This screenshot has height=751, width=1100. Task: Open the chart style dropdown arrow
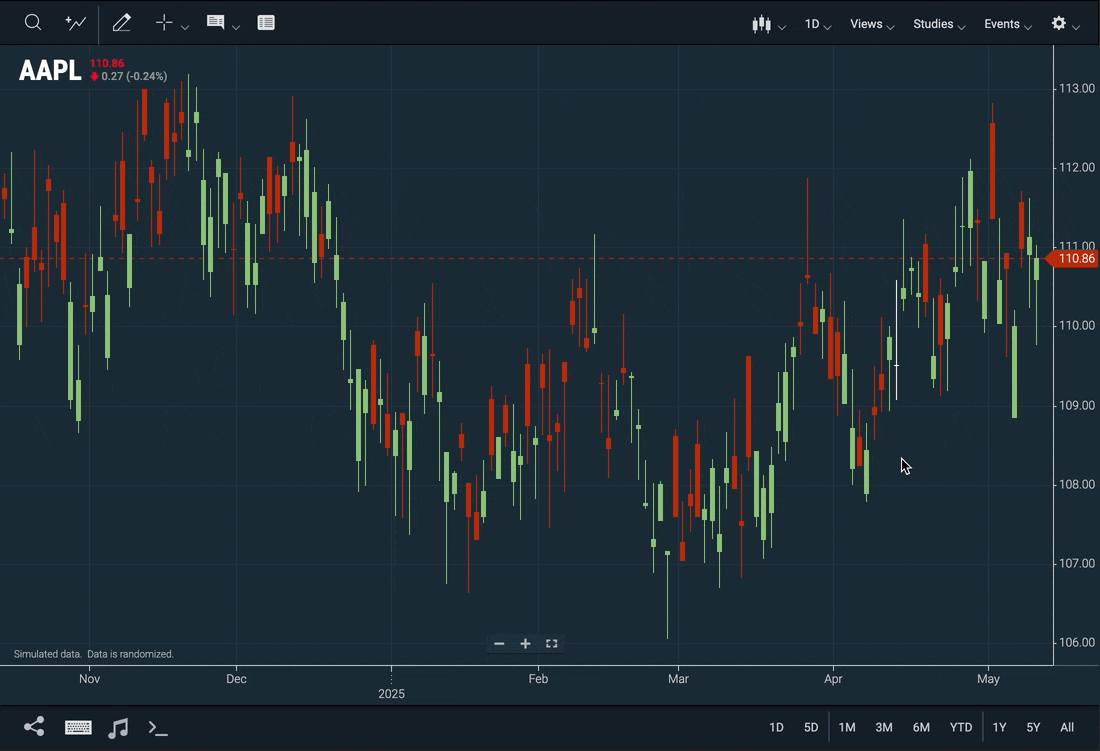tap(782, 27)
